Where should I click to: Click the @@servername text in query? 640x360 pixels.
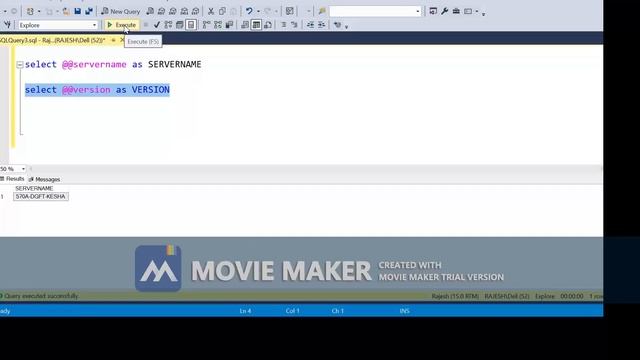(x=94, y=64)
